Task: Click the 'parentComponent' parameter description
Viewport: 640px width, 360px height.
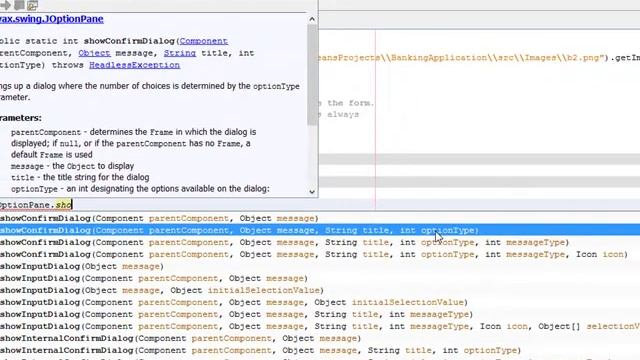Action: pos(133,143)
